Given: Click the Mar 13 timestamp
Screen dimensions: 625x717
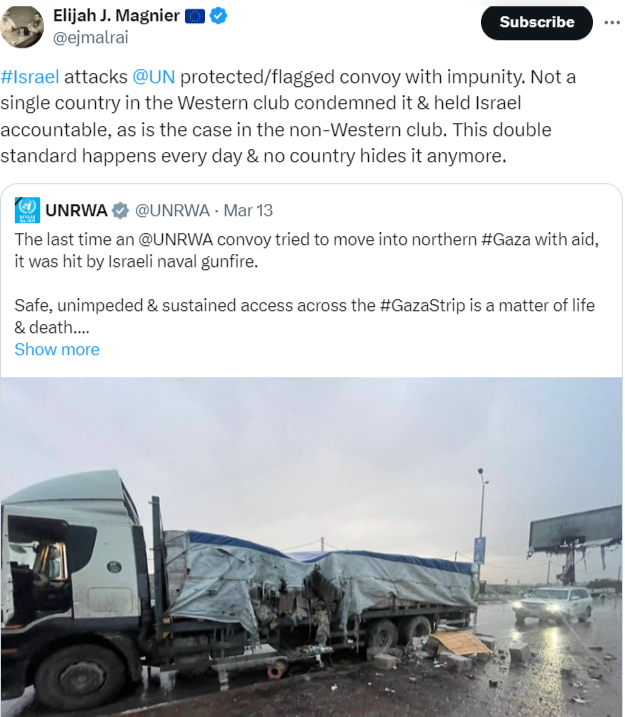Looking at the screenshot, I should [248, 210].
